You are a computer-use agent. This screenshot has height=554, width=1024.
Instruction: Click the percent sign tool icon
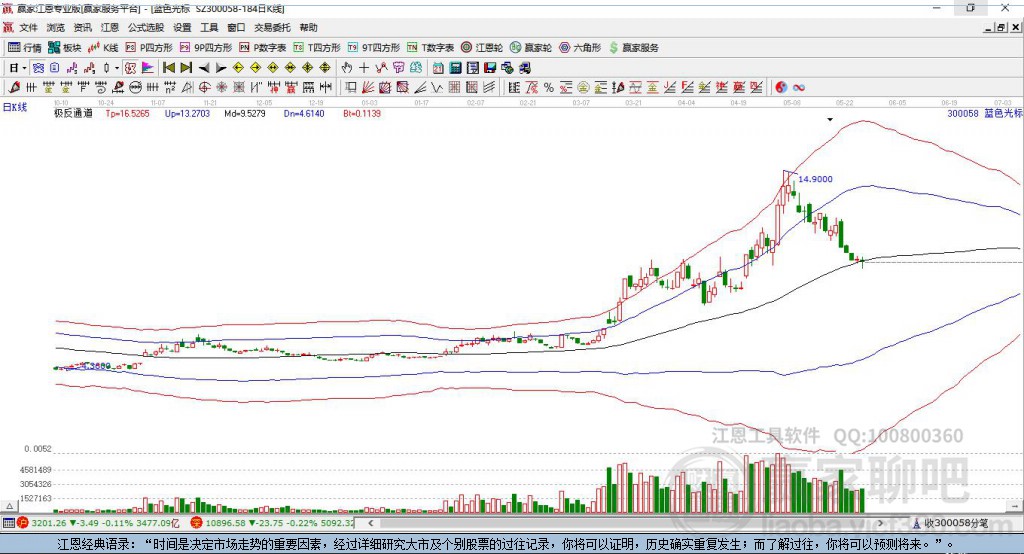549,87
